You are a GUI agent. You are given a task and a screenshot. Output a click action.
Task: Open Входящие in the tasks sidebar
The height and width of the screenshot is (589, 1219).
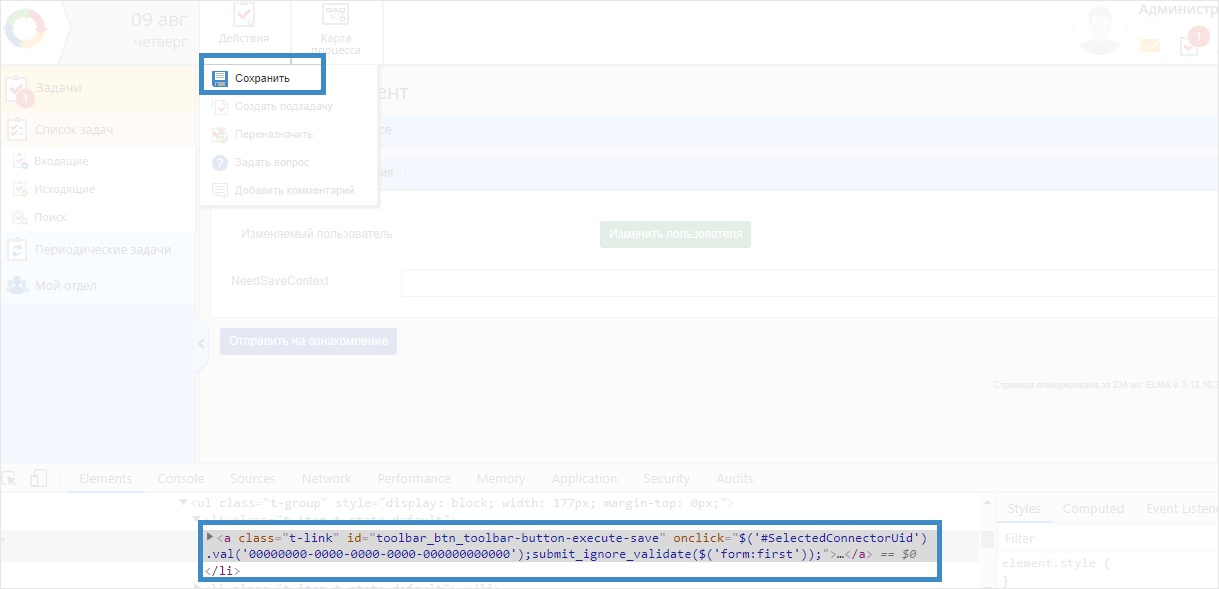click(61, 161)
